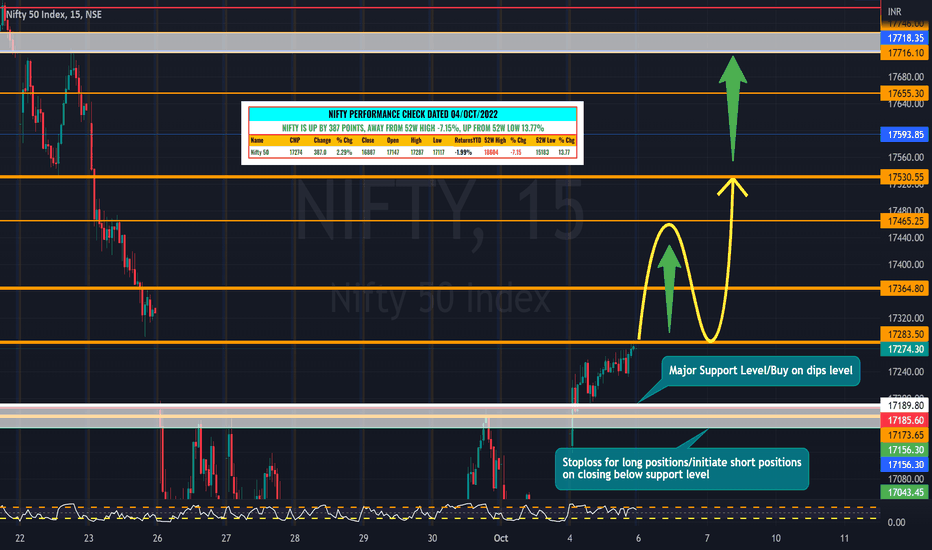
Task: Click date 28 on the time axis
Action: [295, 538]
